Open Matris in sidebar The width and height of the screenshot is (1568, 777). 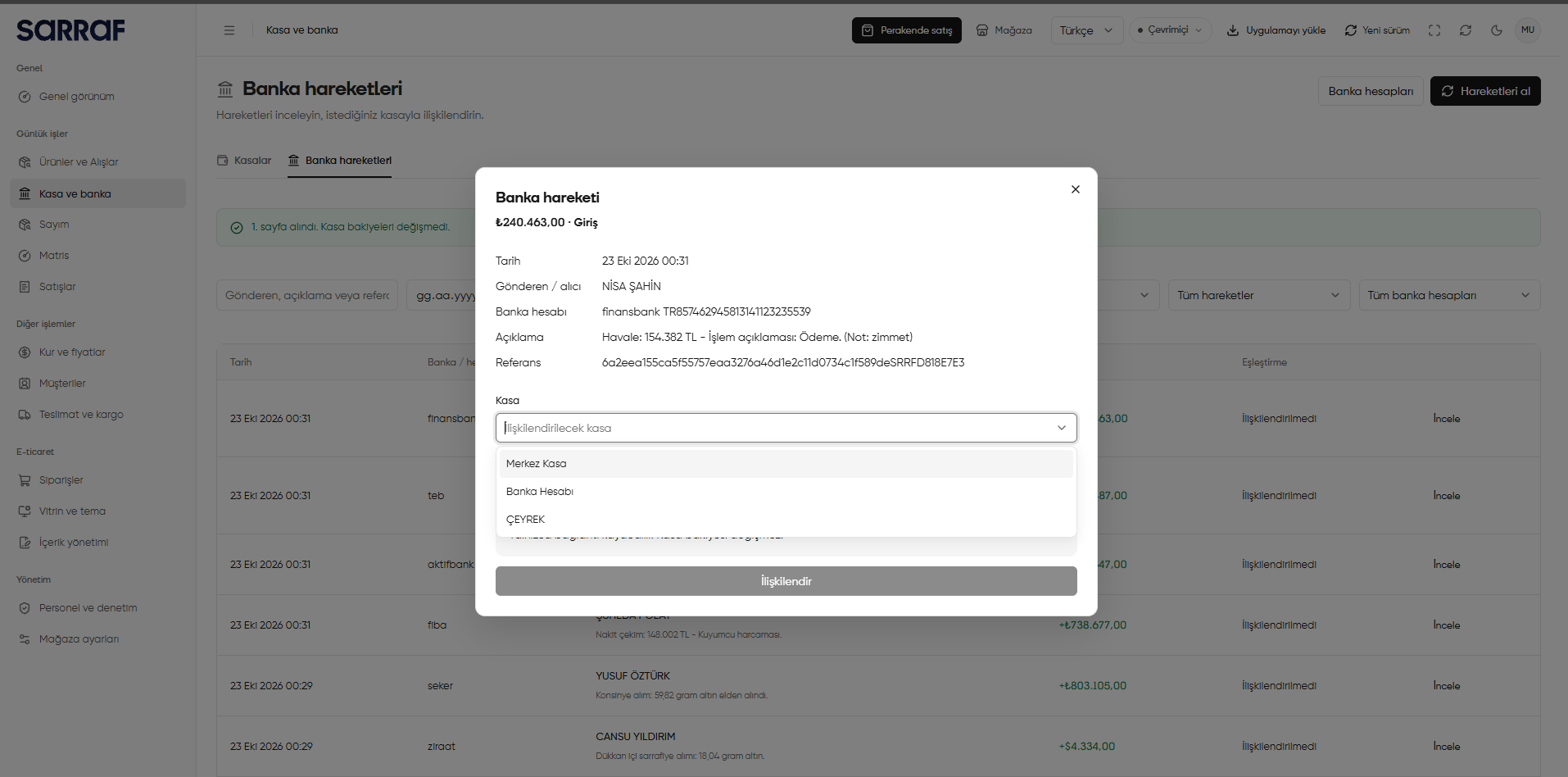tap(97, 256)
